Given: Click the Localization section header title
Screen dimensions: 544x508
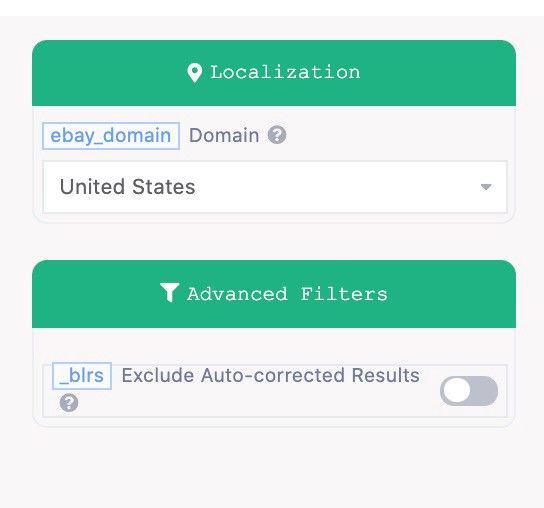Looking at the screenshot, I should (x=285, y=73).
